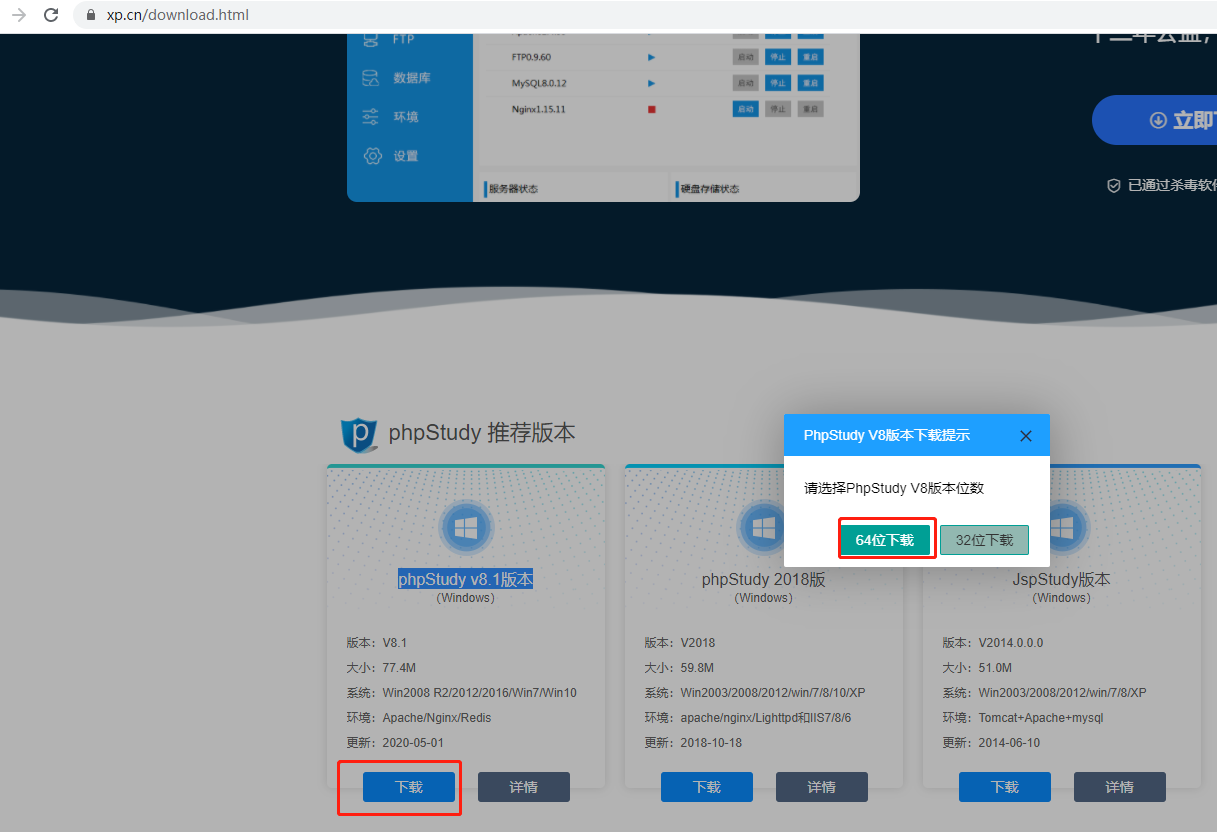This screenshot has width=1217, height=832.
Task: Select 数据库 in the preview sidebar
Action: coord(397,78)
